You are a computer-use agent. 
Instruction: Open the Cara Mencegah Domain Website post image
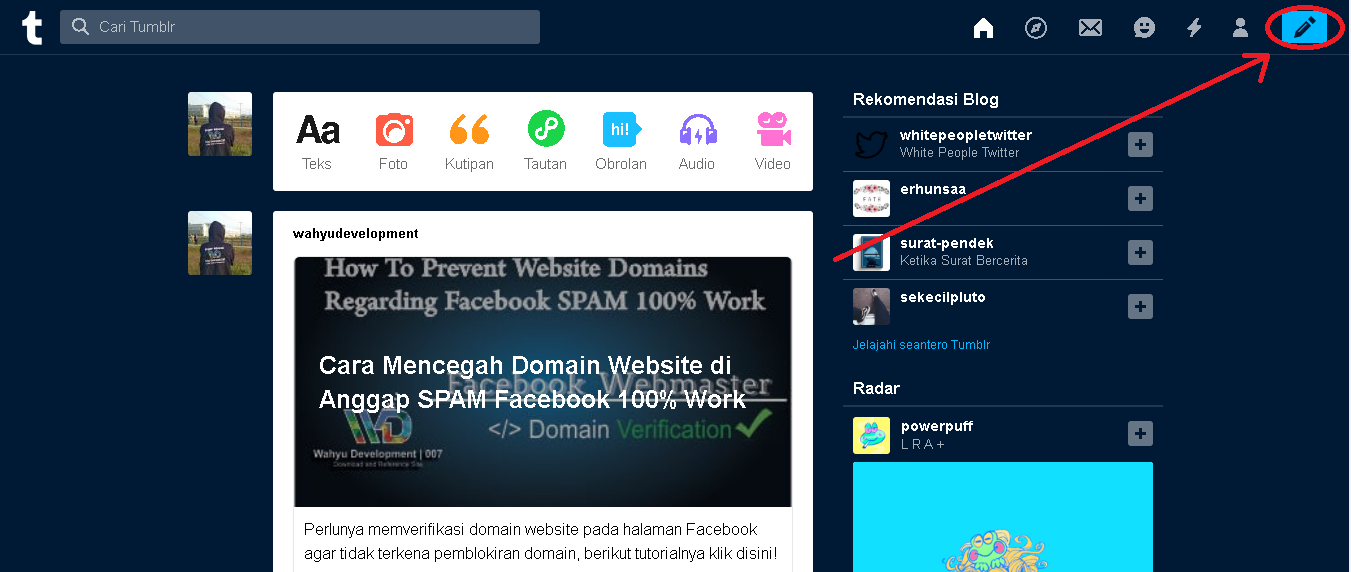pos(543,382)
